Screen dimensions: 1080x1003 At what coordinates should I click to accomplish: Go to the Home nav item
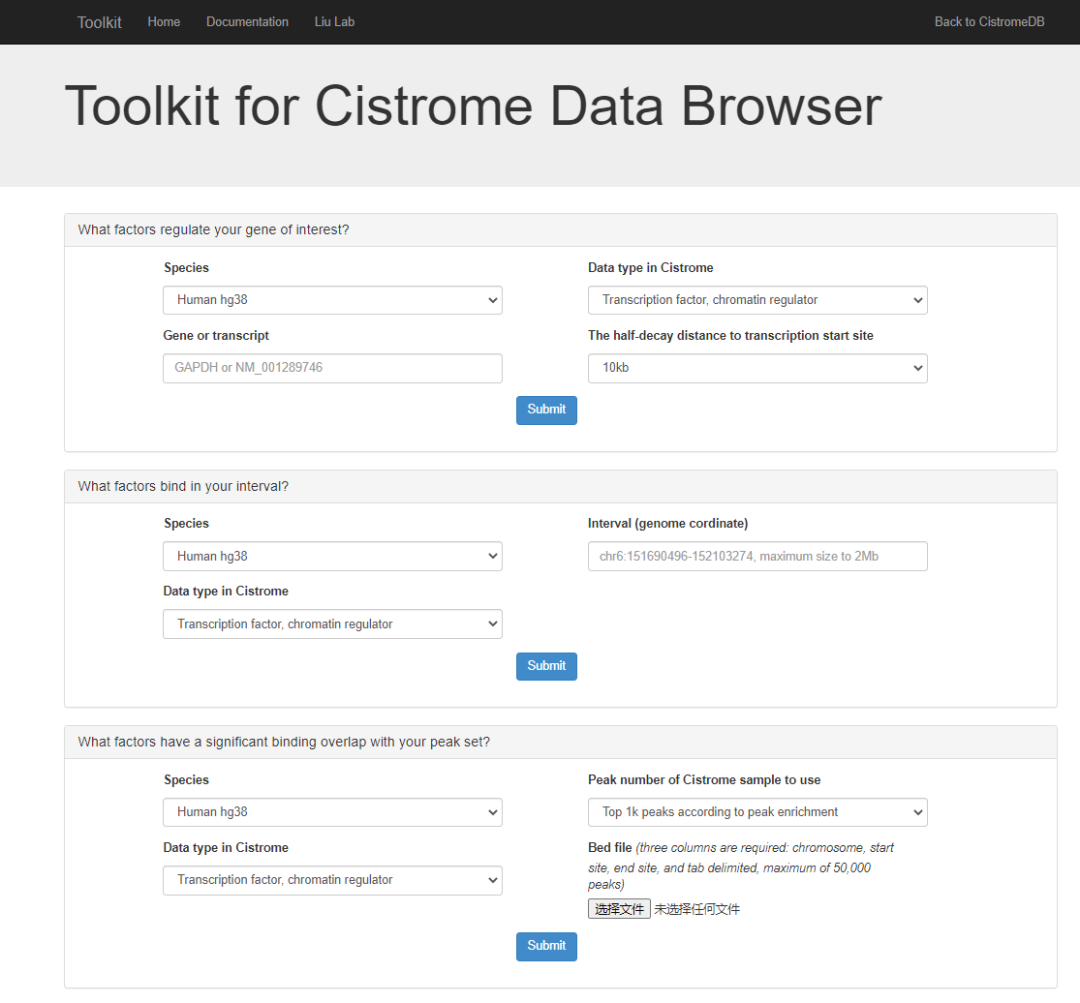click(x=164, y=22)
